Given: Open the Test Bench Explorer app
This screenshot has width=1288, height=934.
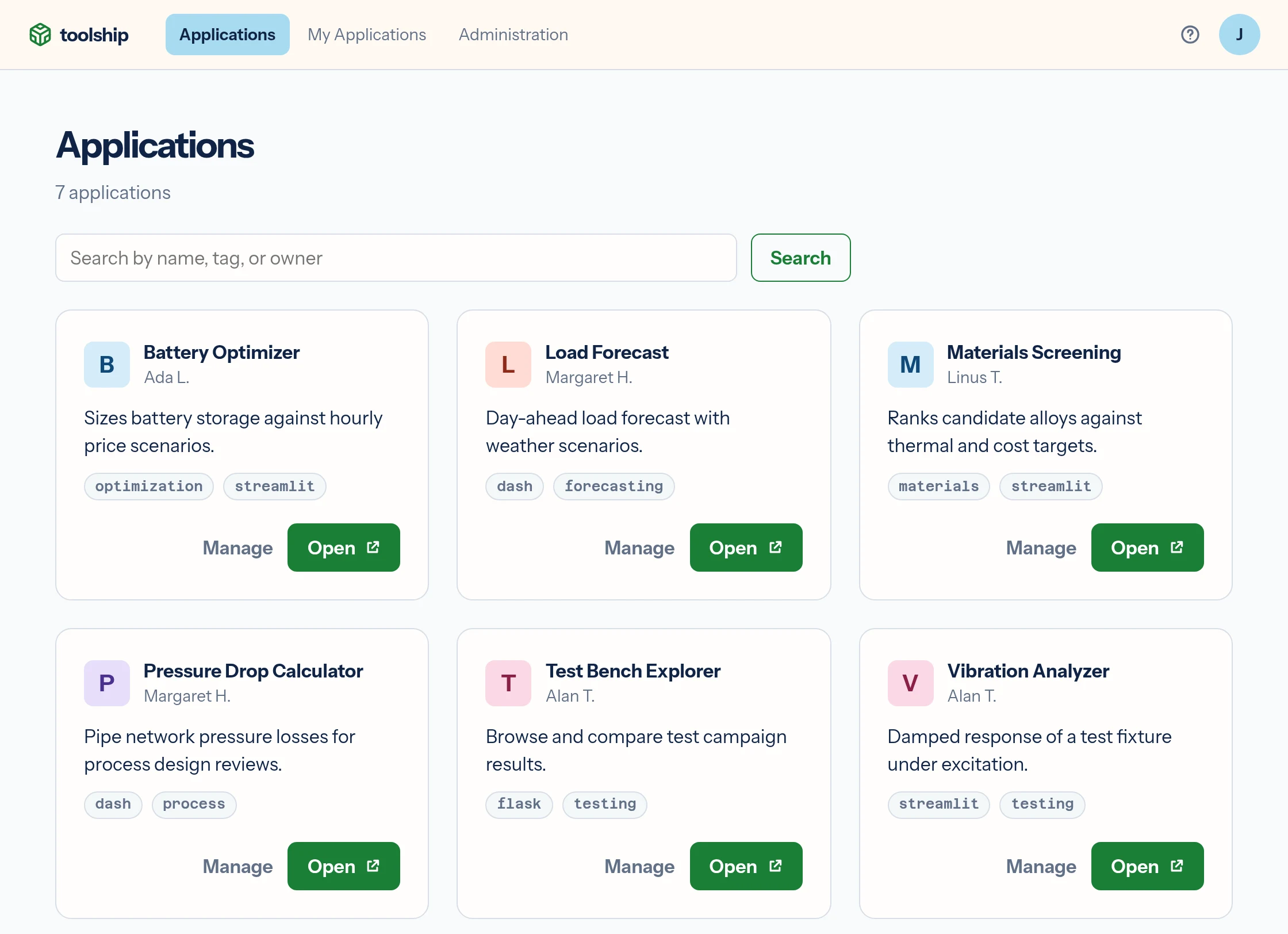Looking at the screenshot, I should tap(746, 866).
